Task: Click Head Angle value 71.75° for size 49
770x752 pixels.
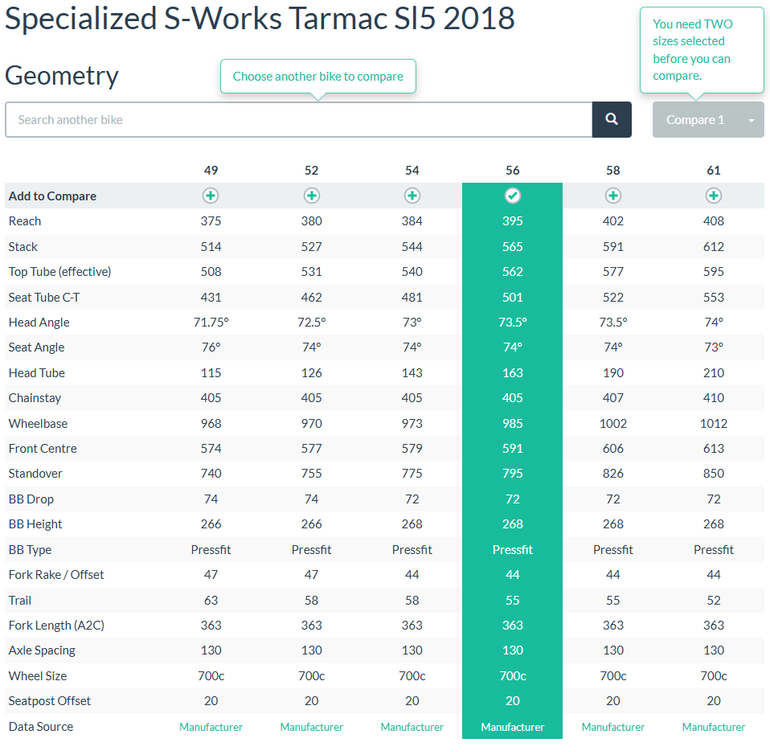Action: click(x=211, y=322)
